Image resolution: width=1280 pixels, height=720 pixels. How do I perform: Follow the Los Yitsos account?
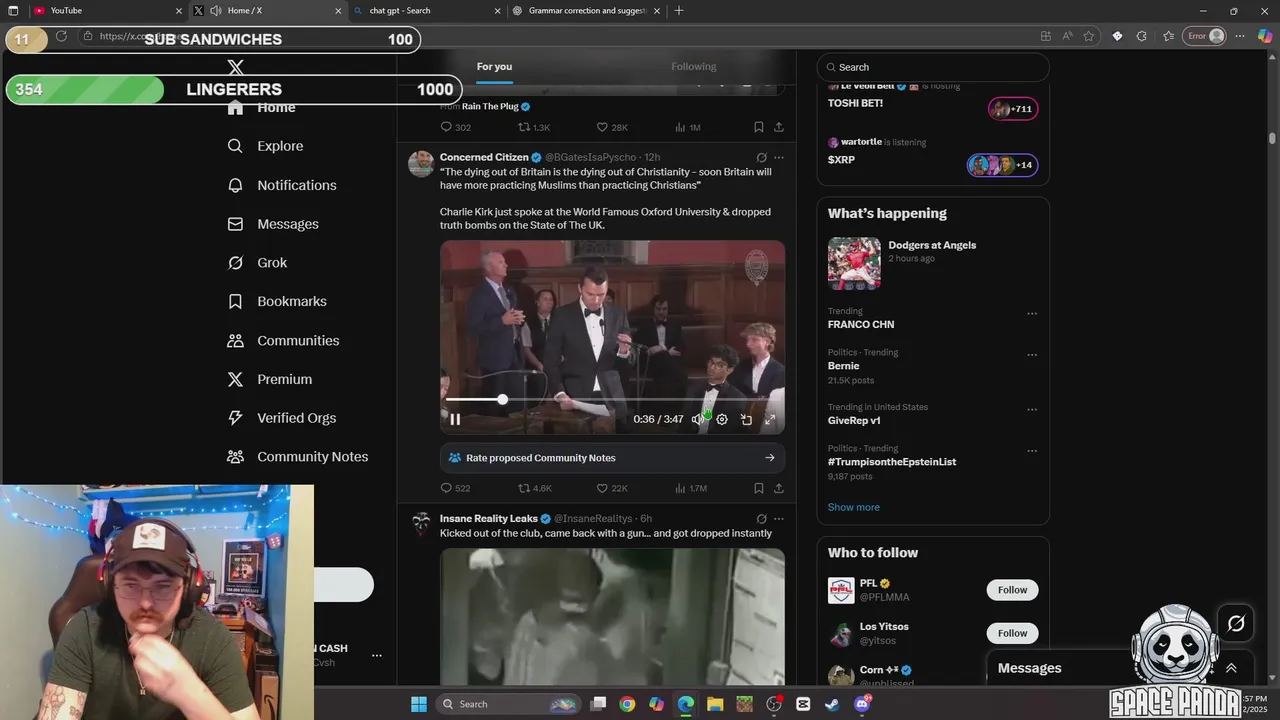pyautogui.click(x=1012, y=633)
